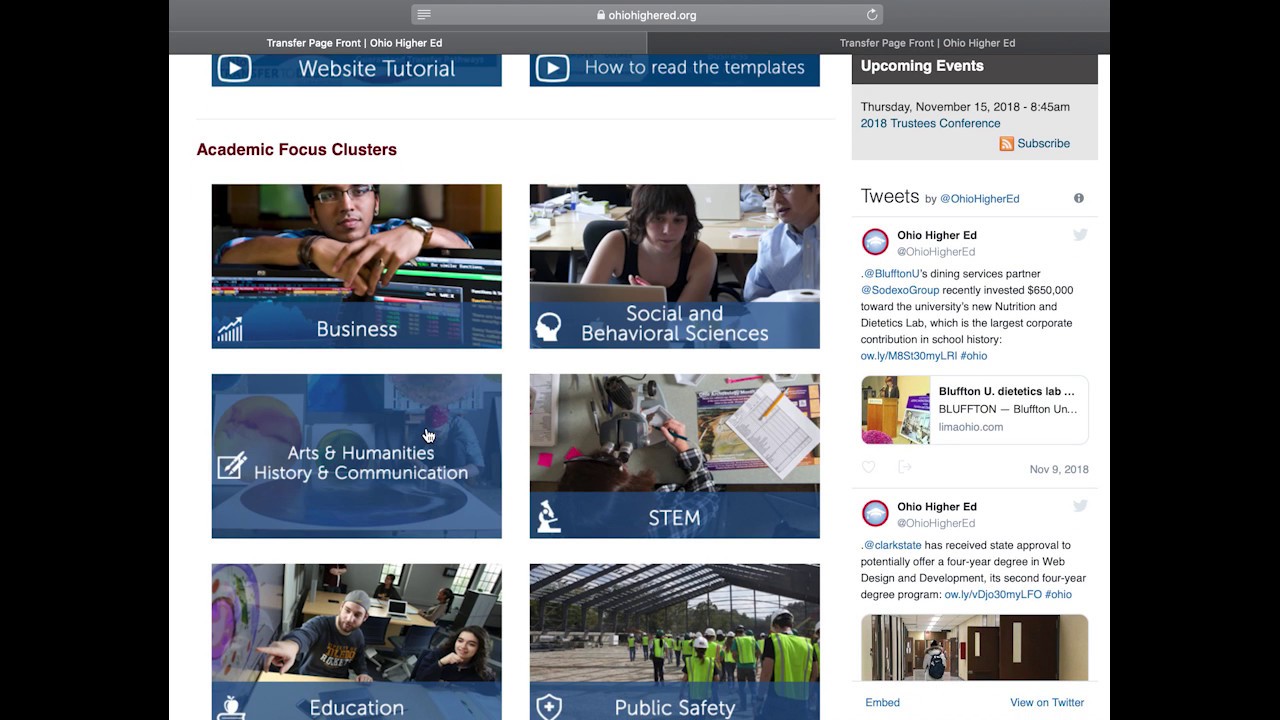Open the reader view icon in address bar
Image resolution: width=1280 pixels, height=720 pixels.
(424, 15)
